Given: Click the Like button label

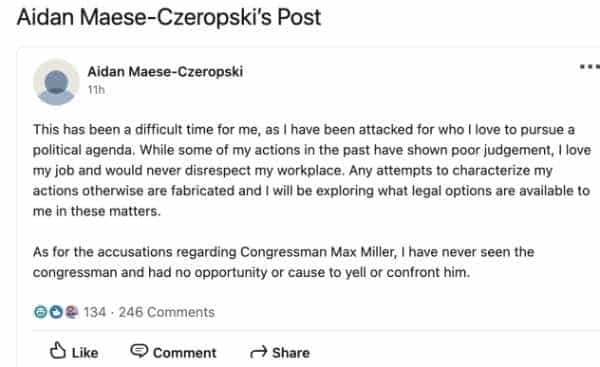Looking at the screenshot, I should pyautogui.click(x=85, y=353).
